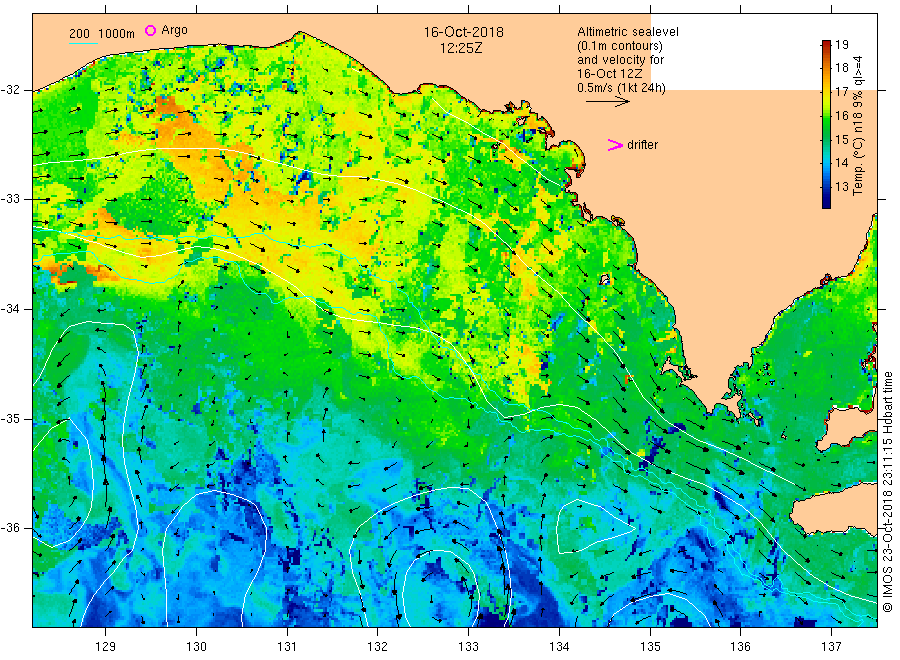This screenshot has height=660, width=900.
Task: Click the 129 longitude axis label
Action: (106, 646)
